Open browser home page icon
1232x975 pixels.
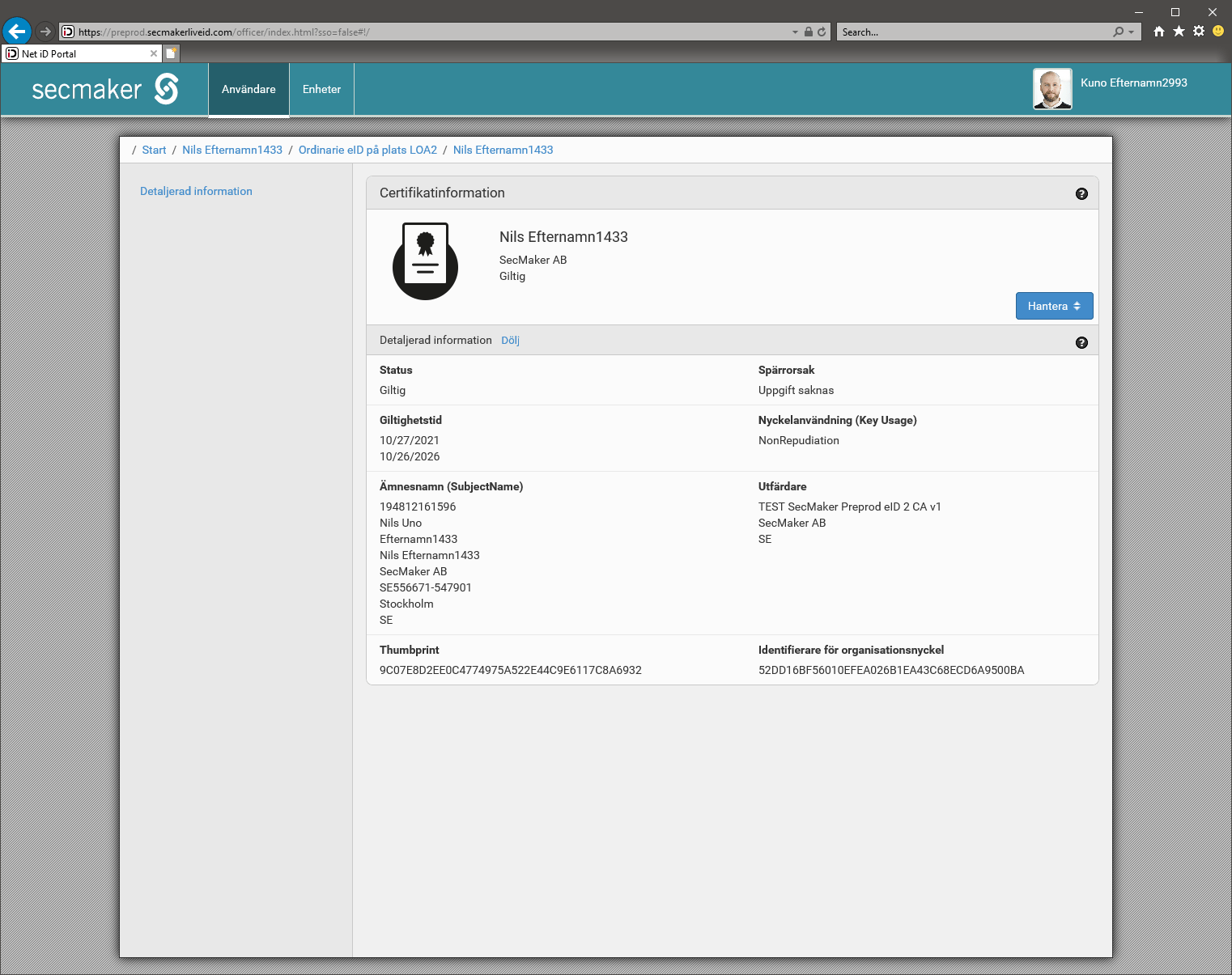(1159, 32)
